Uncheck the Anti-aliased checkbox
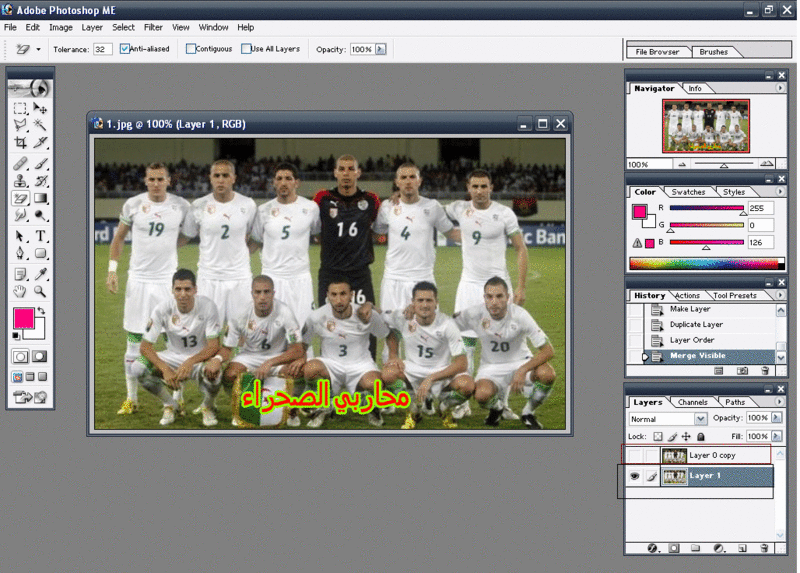 pos(124,49)
